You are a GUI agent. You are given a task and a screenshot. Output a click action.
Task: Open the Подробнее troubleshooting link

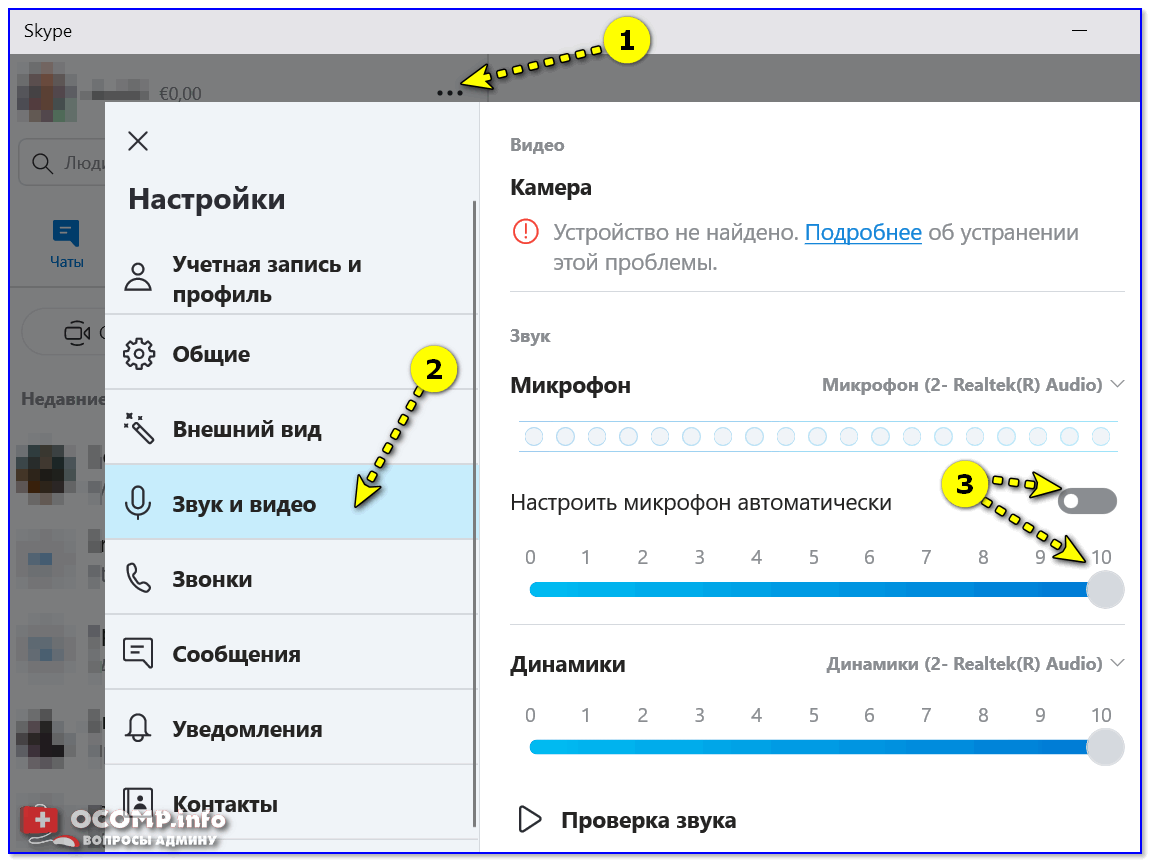coord(862,233)
